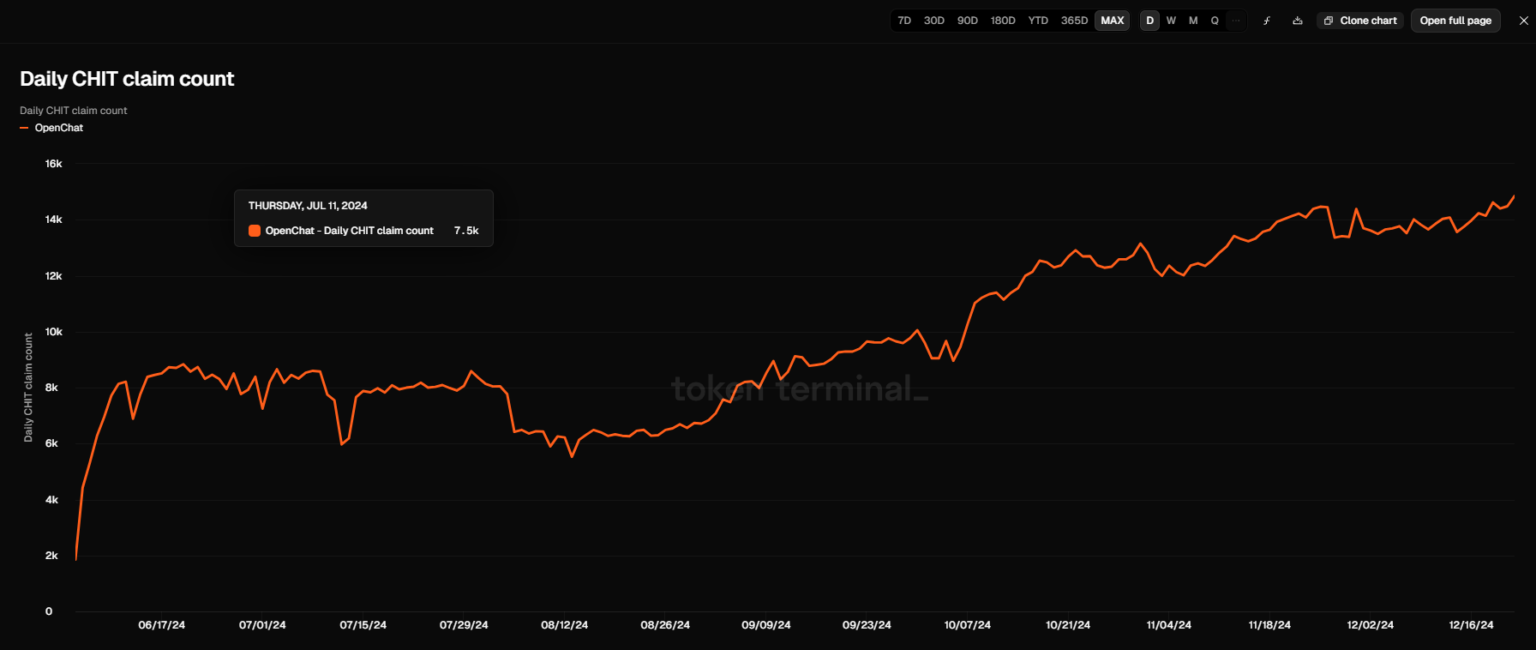Switch to monthly (M) granularity
Screen dimensions: 1536x650
1193,20
